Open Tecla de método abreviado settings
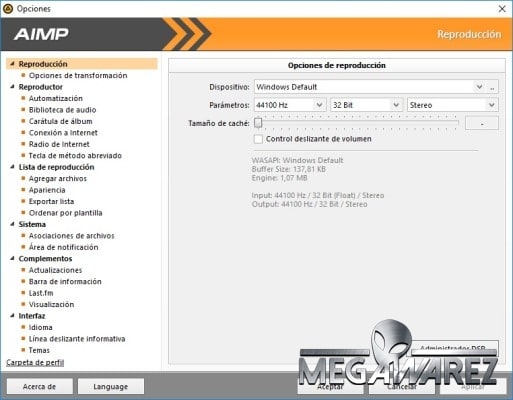Viewport: 513px width, 400px height. pyautogui.click(x=75, y=156)
